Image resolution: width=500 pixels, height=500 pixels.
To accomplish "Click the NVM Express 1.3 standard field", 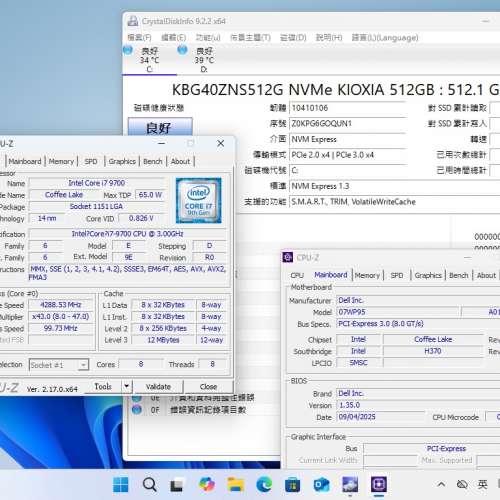I will pyautogui.click(x=395, y=186).
